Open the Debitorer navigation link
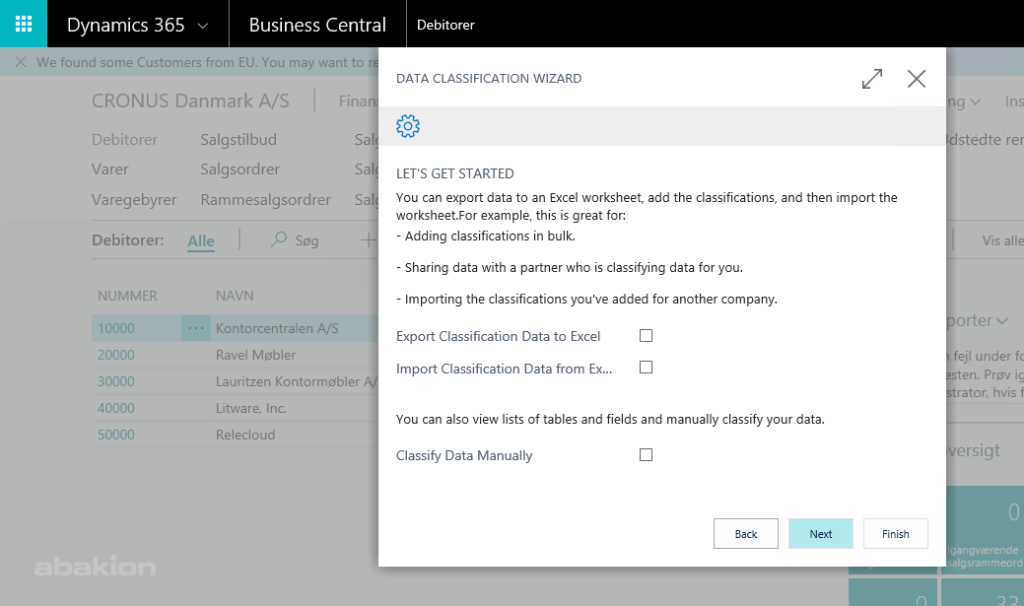The image size is (1024, 606). tap(125, 140)
